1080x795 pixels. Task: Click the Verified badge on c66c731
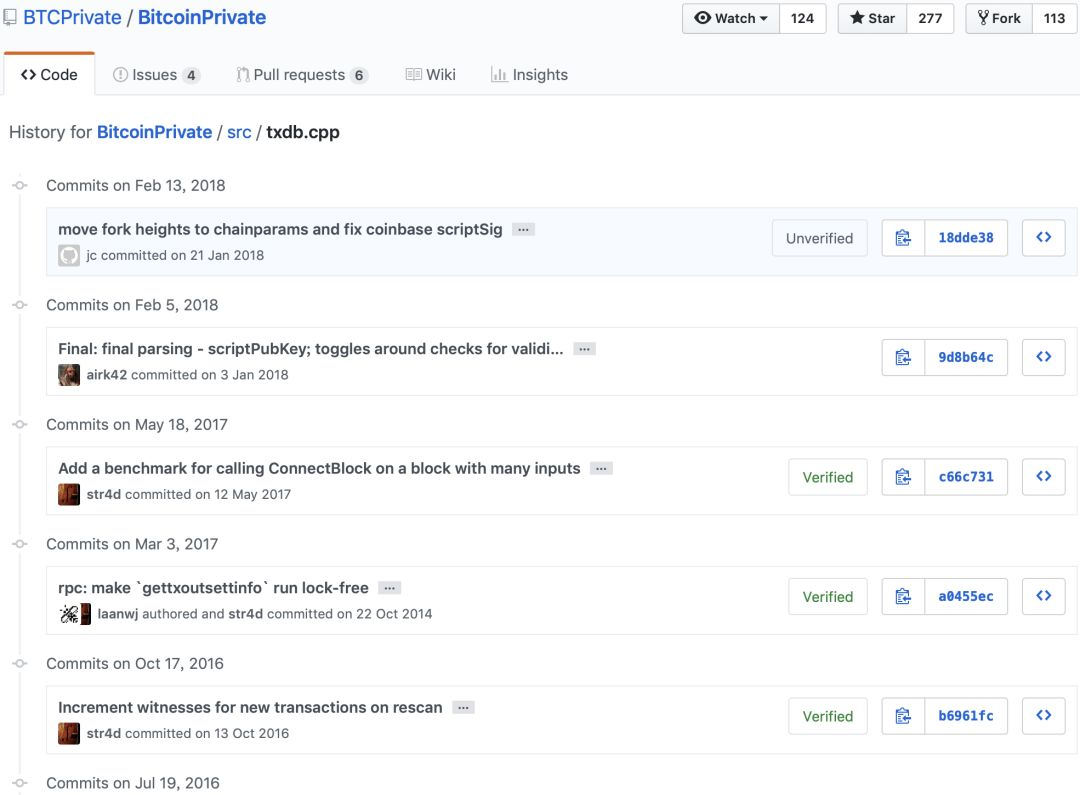pyautogui.click(x=828, y=477)
